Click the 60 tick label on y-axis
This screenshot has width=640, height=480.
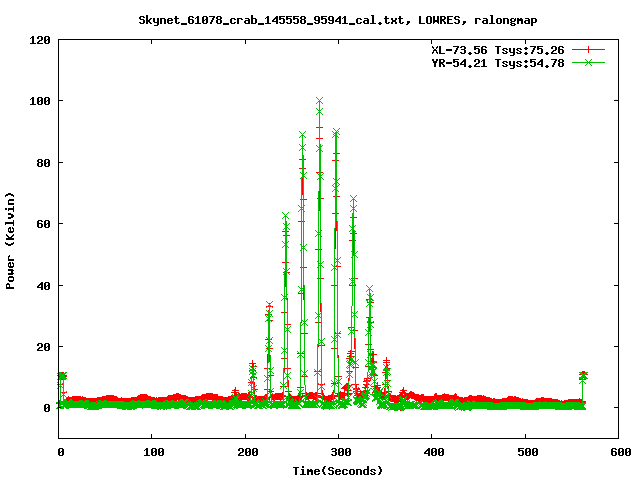point(43,224)
